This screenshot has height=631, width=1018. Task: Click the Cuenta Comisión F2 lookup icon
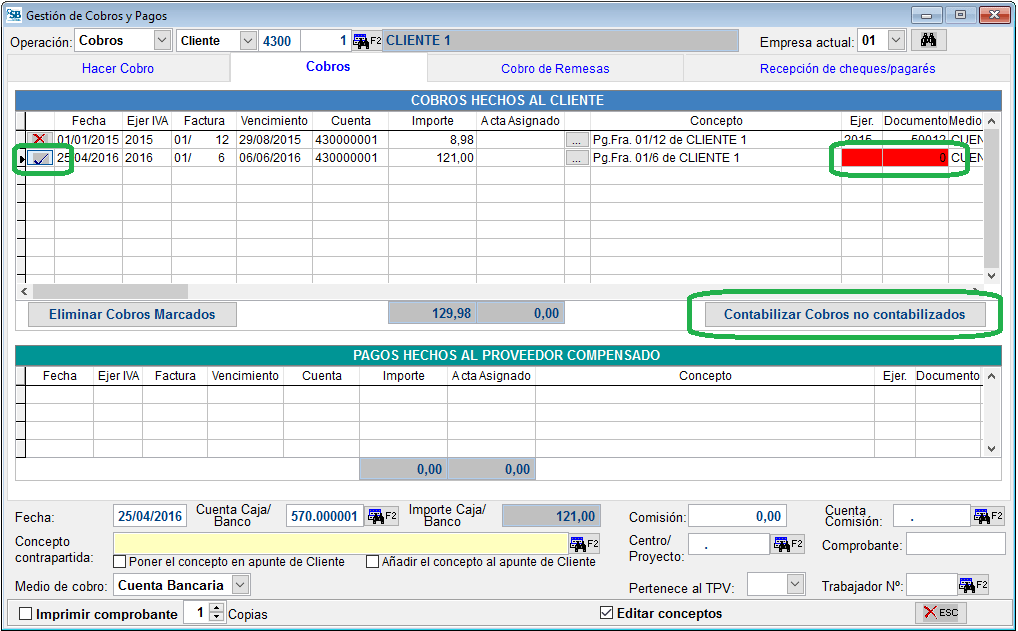pos(985,516)
